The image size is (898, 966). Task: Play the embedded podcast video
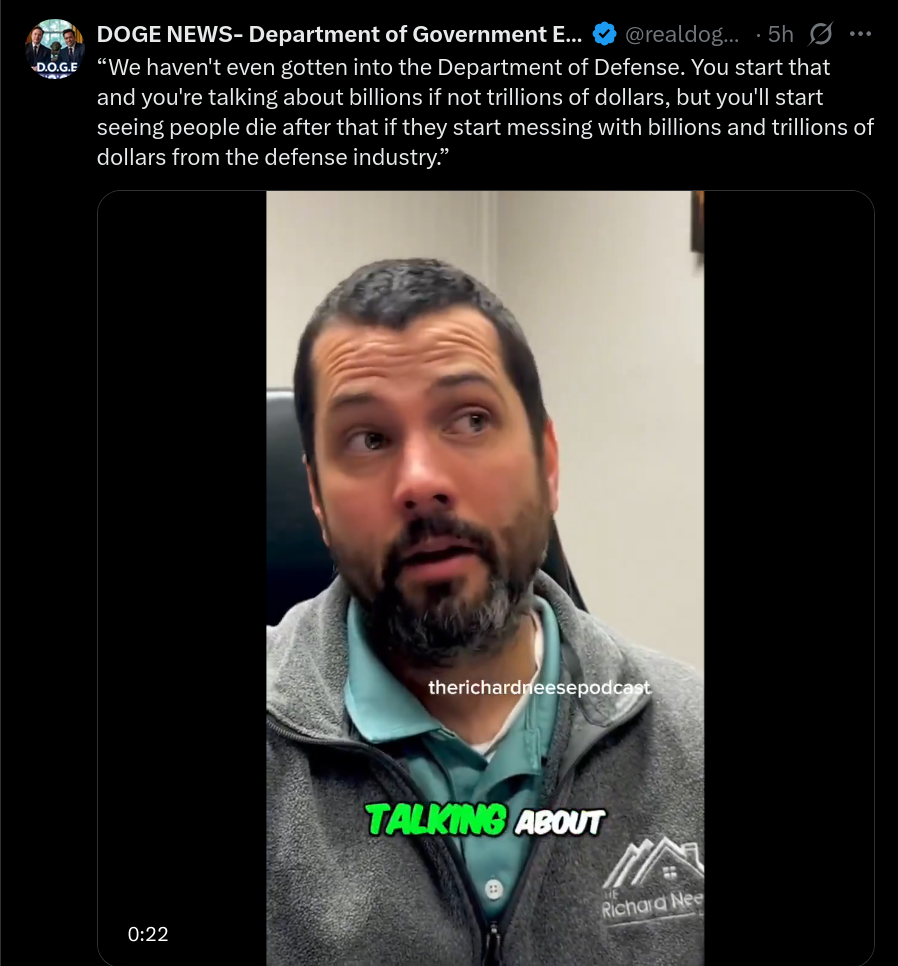click(x=485, y=578)
